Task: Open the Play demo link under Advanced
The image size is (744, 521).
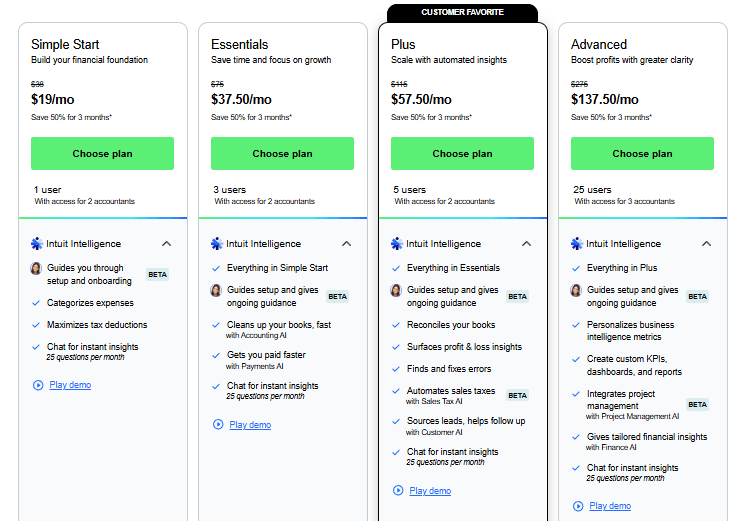Action: (x=610, y=506)
